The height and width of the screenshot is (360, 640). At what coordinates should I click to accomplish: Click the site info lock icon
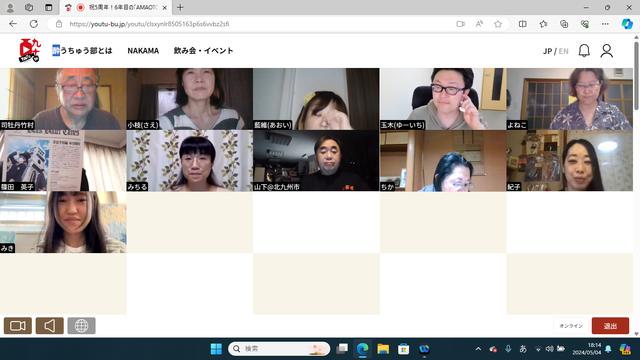(x=59, y=24)
